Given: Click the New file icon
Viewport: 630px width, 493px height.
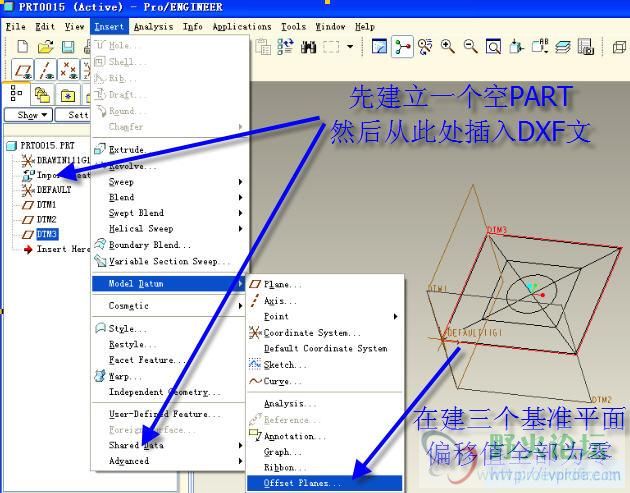Looking at the screenshot, I should click(23, 47).
